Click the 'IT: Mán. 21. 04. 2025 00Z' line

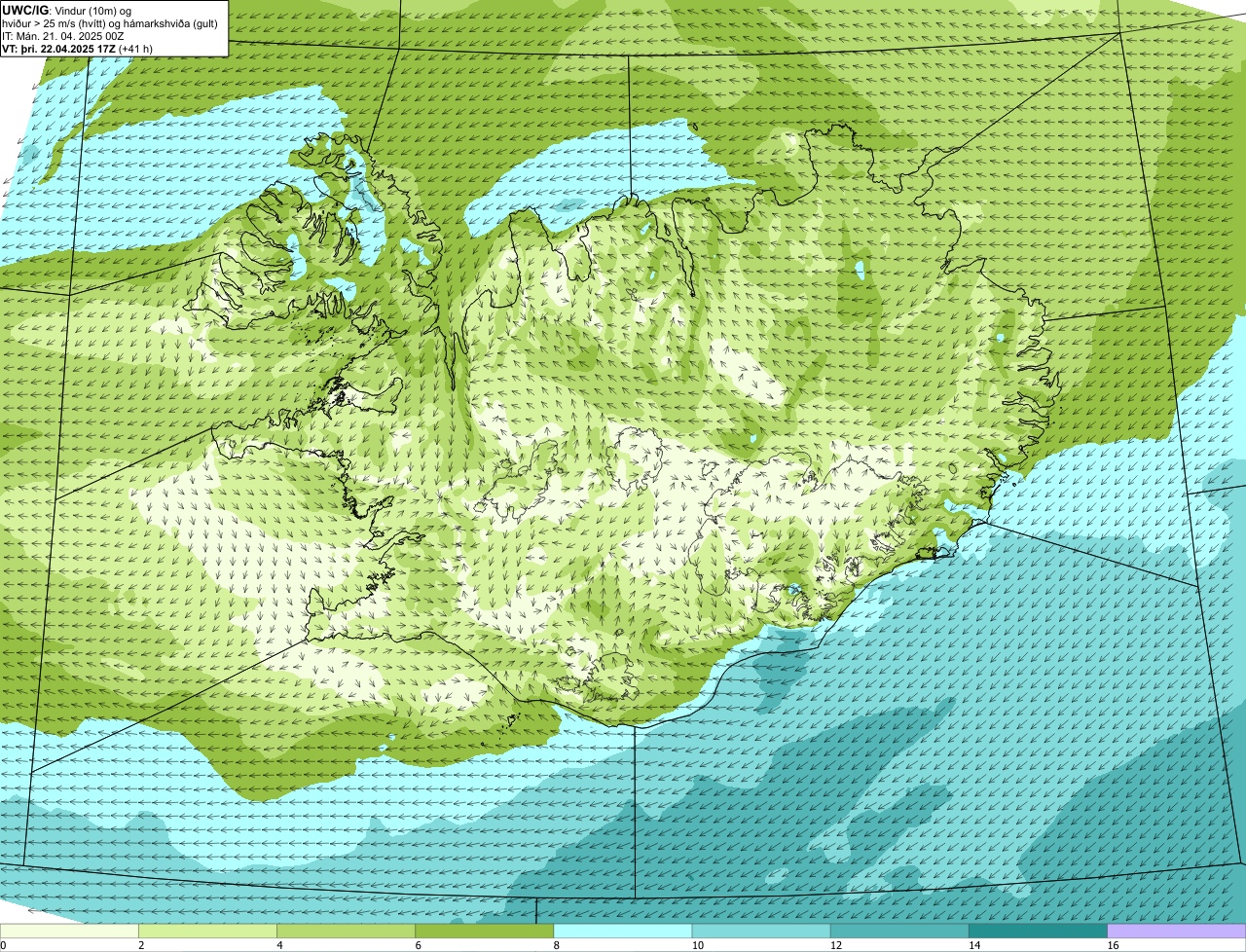[x=62, y=36]
